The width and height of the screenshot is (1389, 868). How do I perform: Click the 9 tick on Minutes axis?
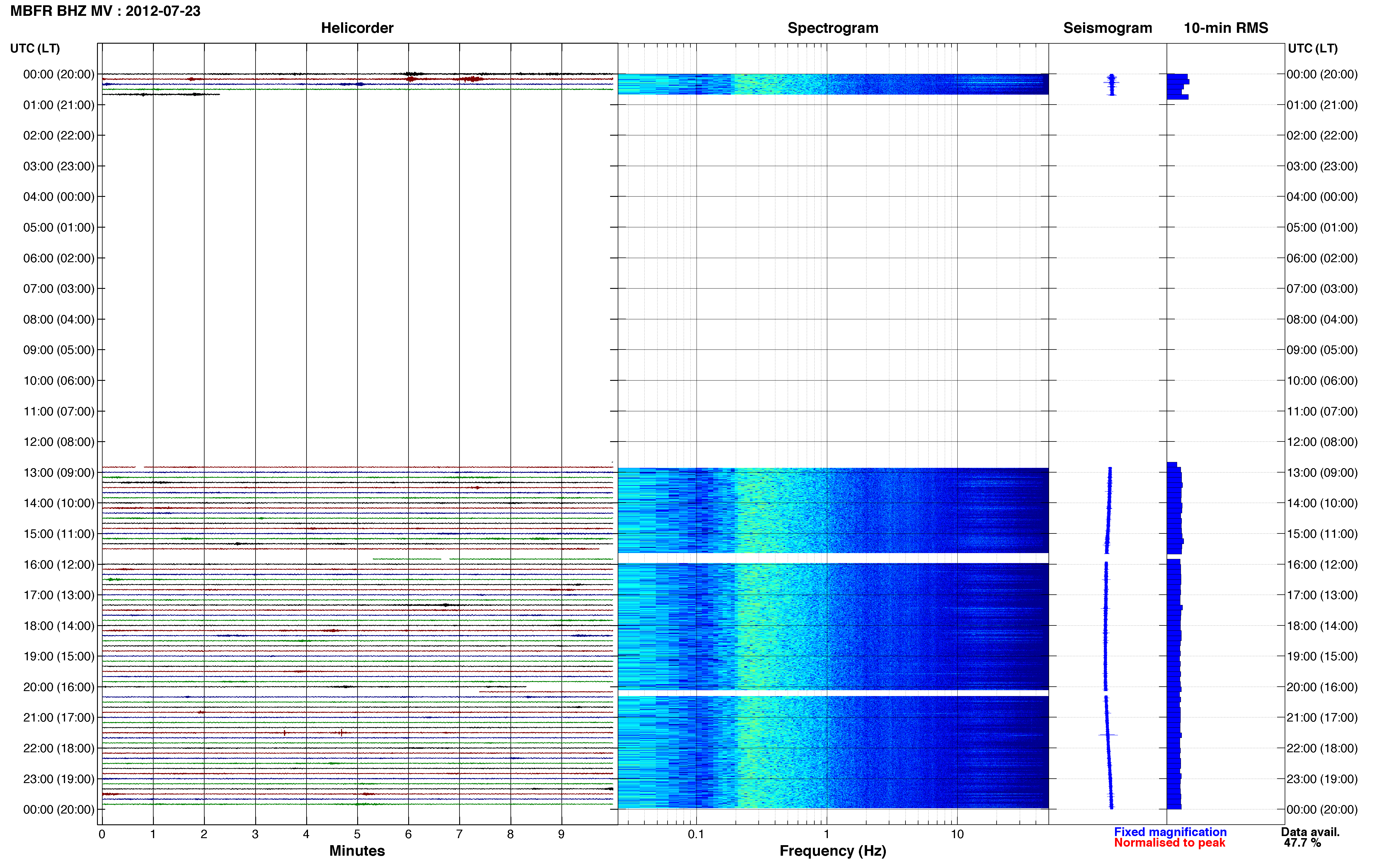(561, 834)
